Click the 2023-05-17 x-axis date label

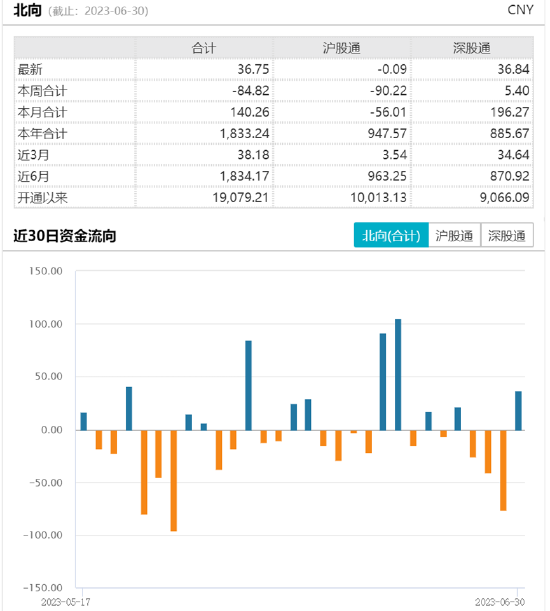point(65,602)
